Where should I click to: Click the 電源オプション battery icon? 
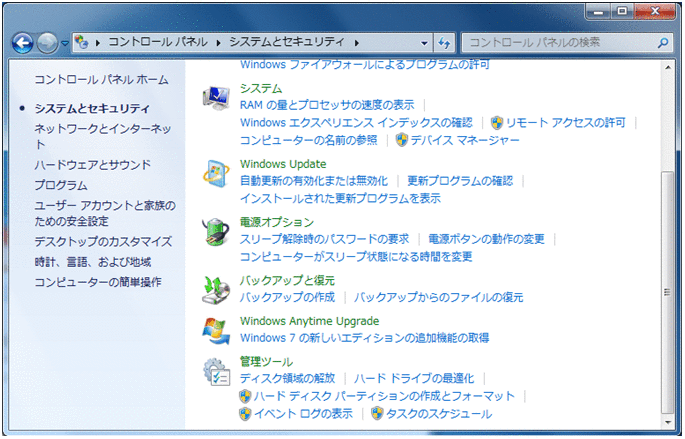[x=216, y=232]
